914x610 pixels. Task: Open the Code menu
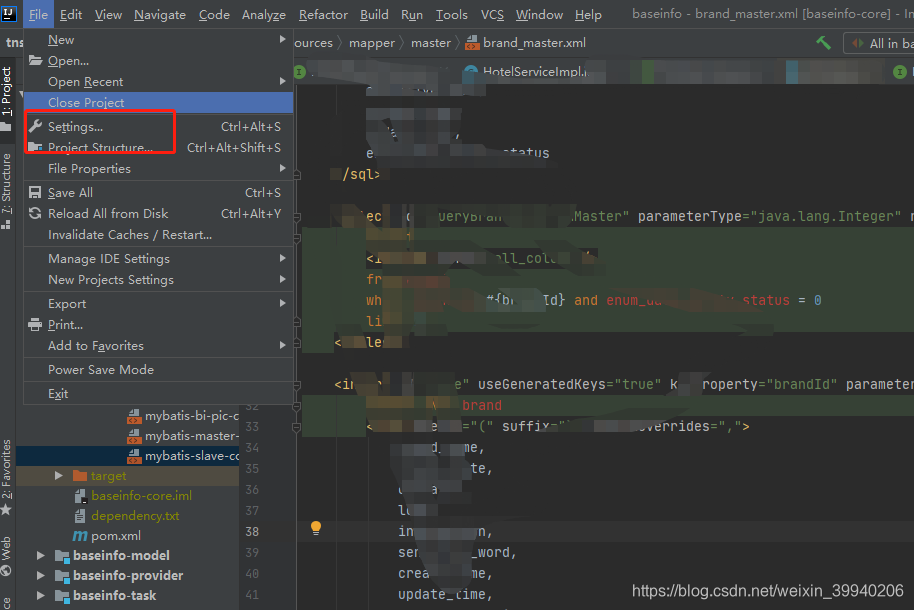coord(214,15)
